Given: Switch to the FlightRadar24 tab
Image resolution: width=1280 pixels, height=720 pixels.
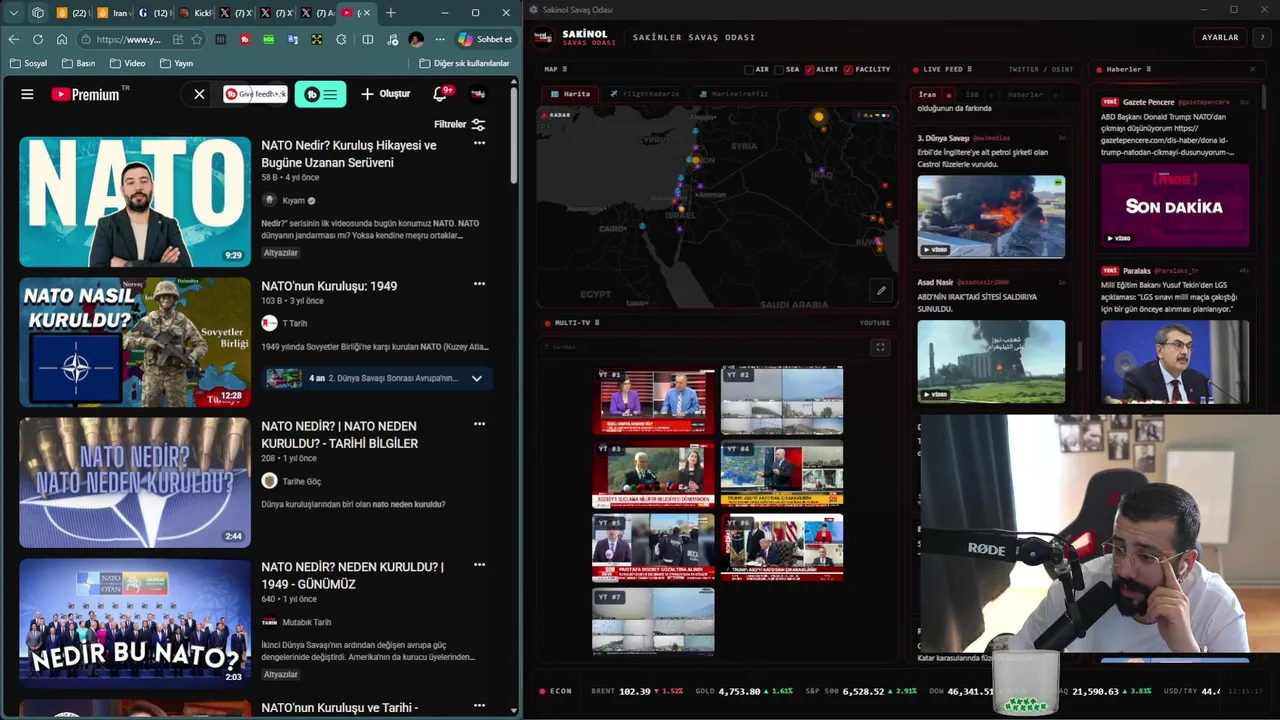Looking at the screenshot, I should (x=644, y=94).
